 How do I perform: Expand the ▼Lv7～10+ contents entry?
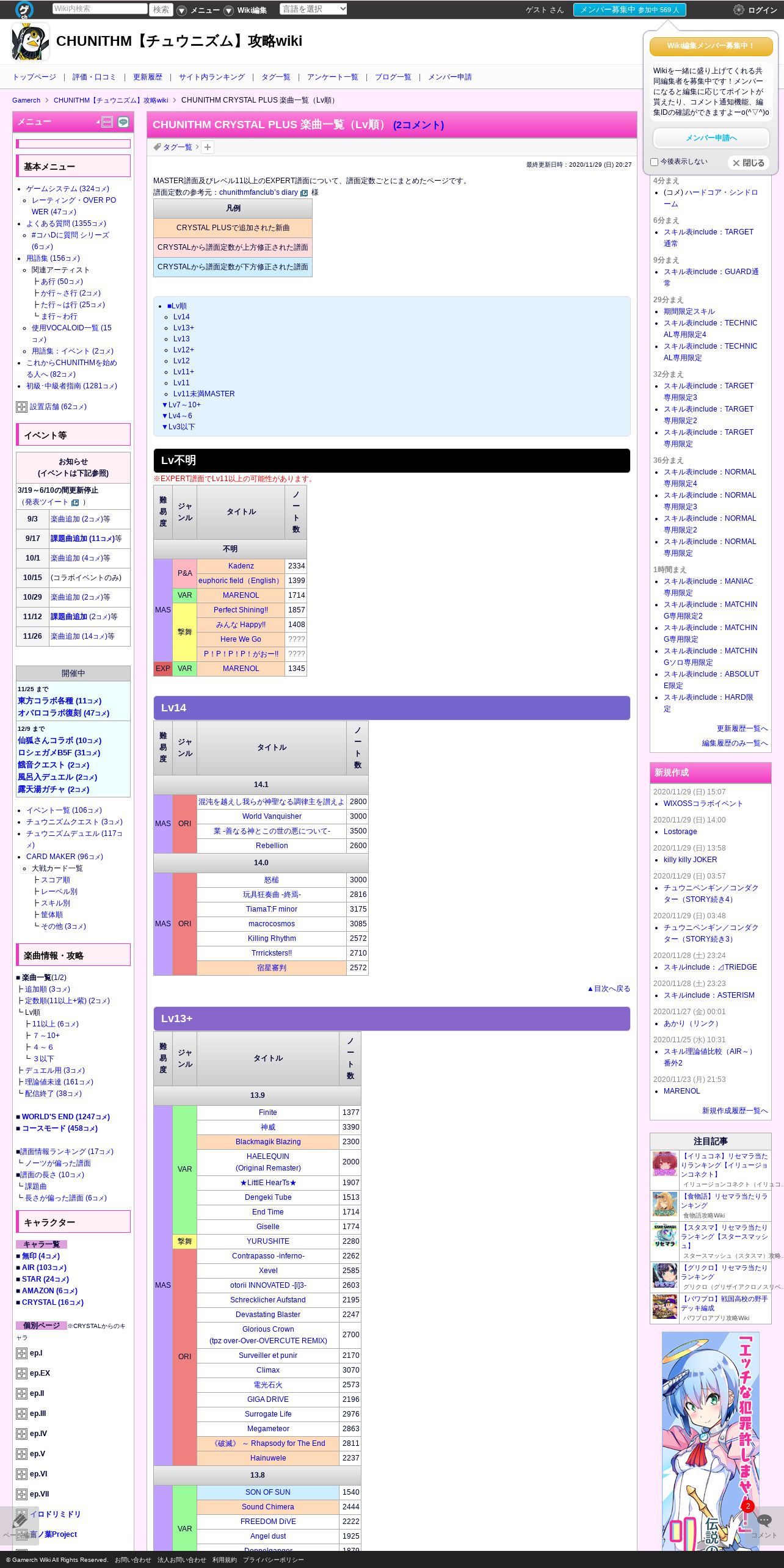pyautogui.click(x=181, y=405)
